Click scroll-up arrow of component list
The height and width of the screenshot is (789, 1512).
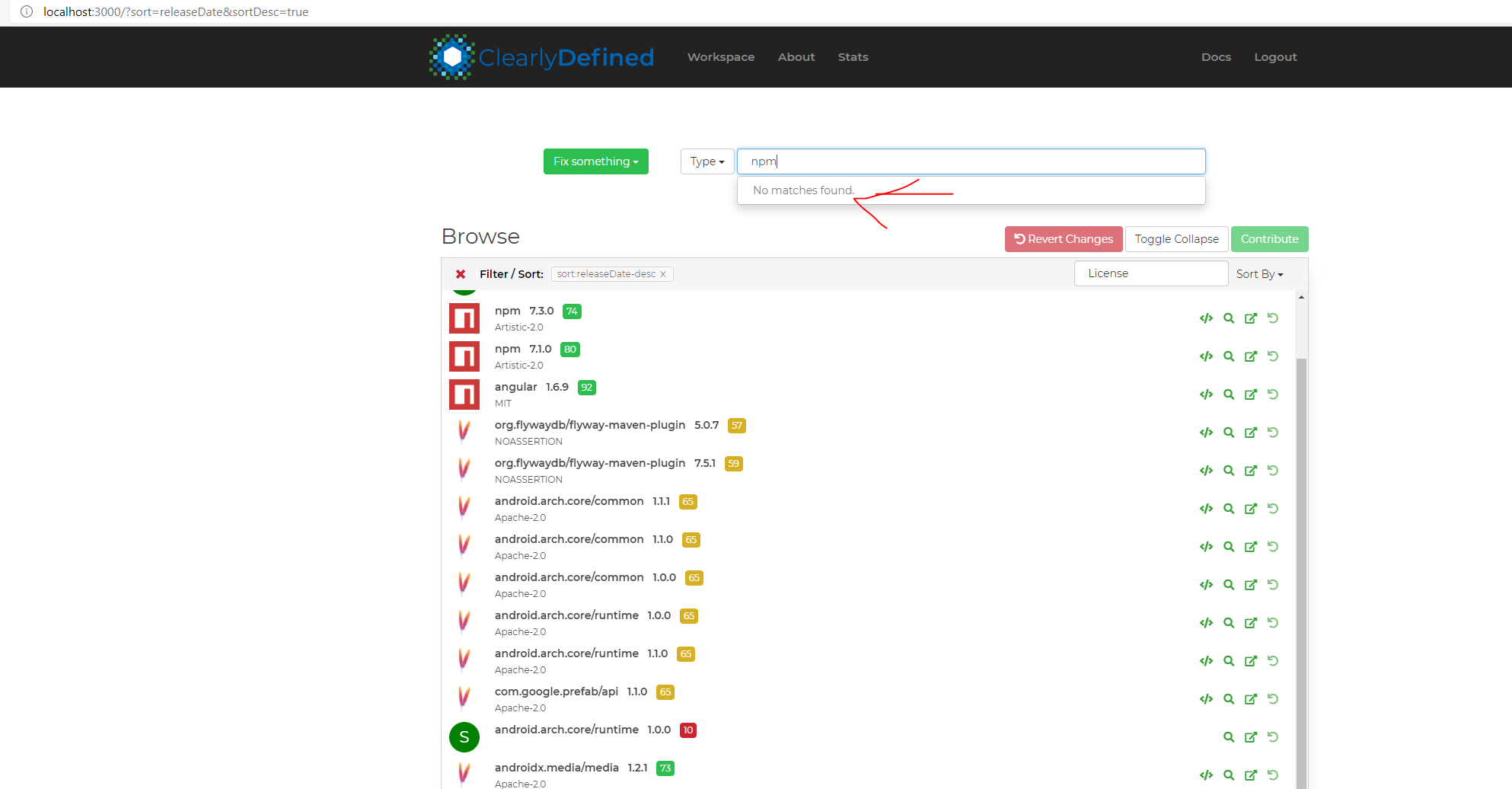pos(1301,297)
